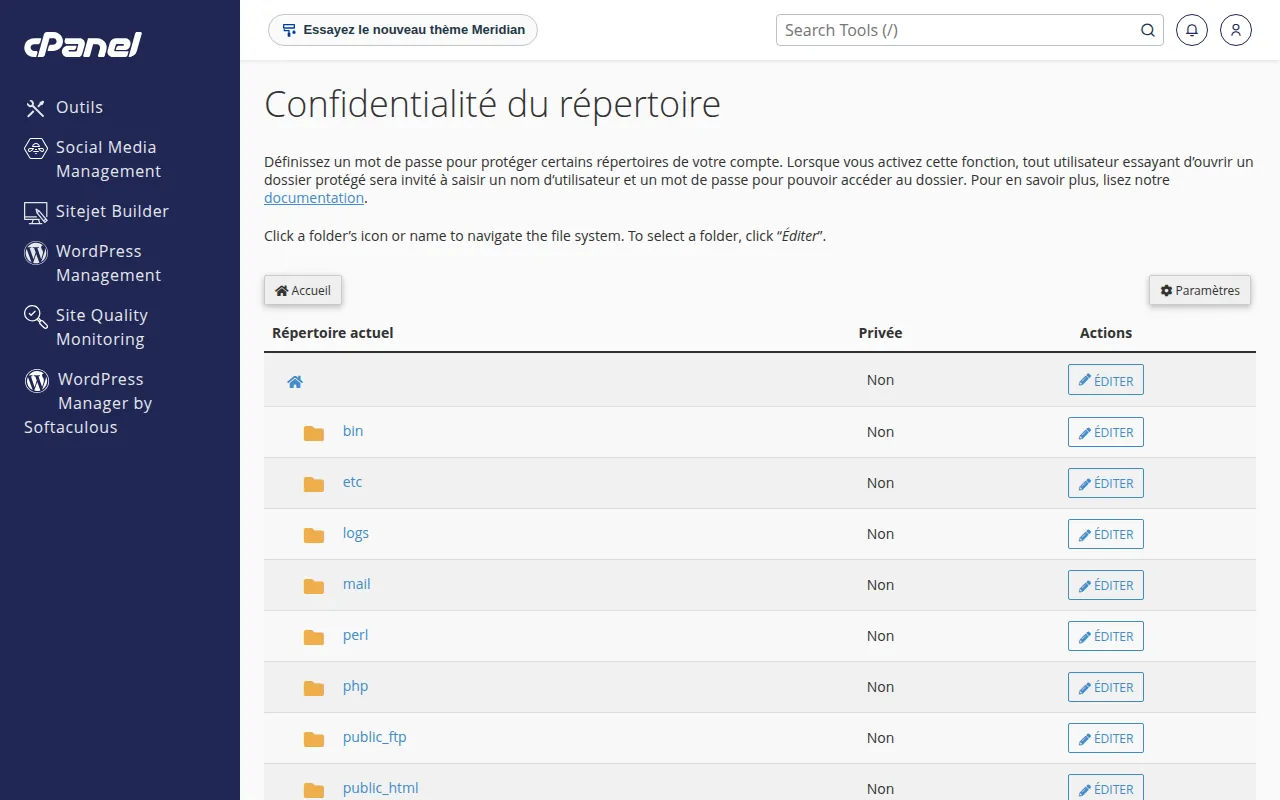The height and width of the screenshot is (800, 1280).
Task: Click the search magnifier icon
Action: (1148, 30)
